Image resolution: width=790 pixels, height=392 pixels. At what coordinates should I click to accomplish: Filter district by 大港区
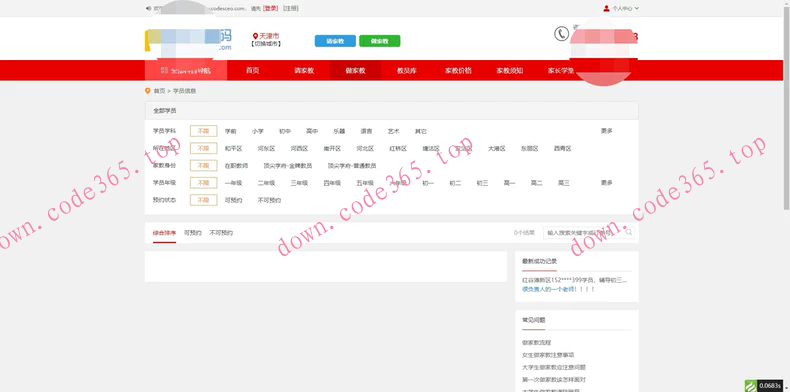[496, 149]
